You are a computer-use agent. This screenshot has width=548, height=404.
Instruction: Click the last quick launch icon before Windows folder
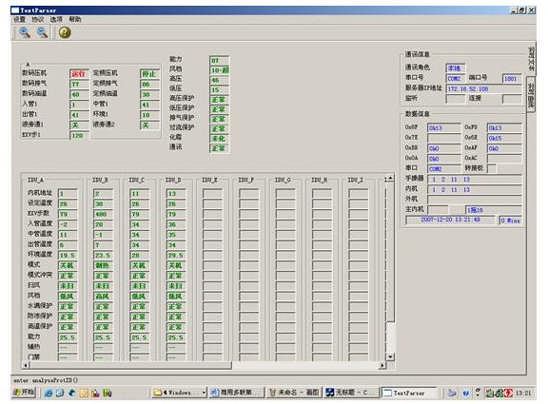click(108, 393)
